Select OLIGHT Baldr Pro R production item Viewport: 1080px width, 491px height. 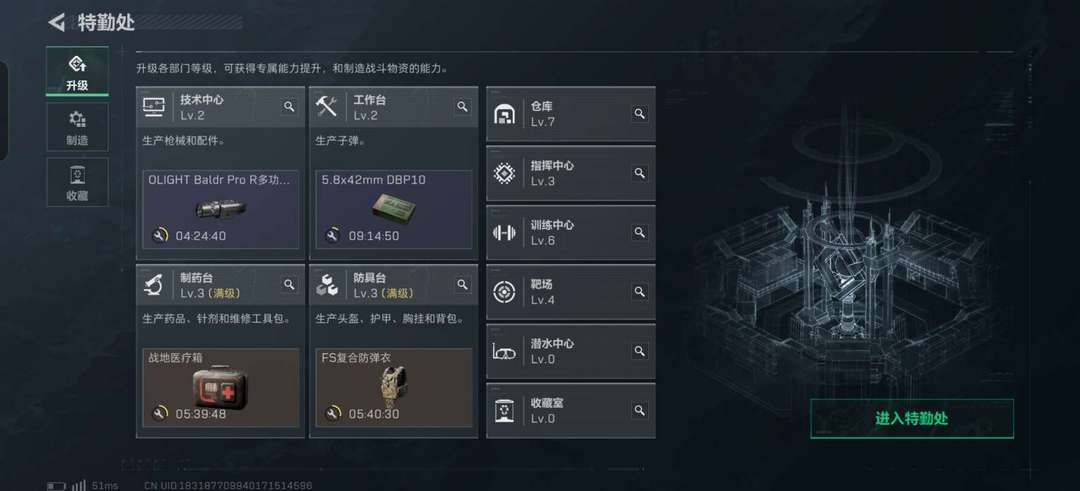click(220, 209)
